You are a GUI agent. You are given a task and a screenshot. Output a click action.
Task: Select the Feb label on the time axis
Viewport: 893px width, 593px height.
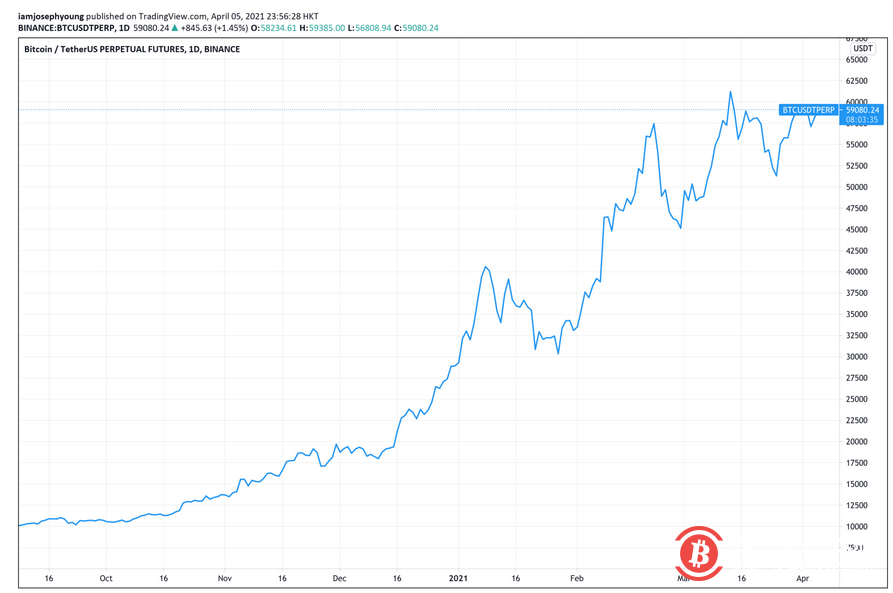(x=576, y=578)
